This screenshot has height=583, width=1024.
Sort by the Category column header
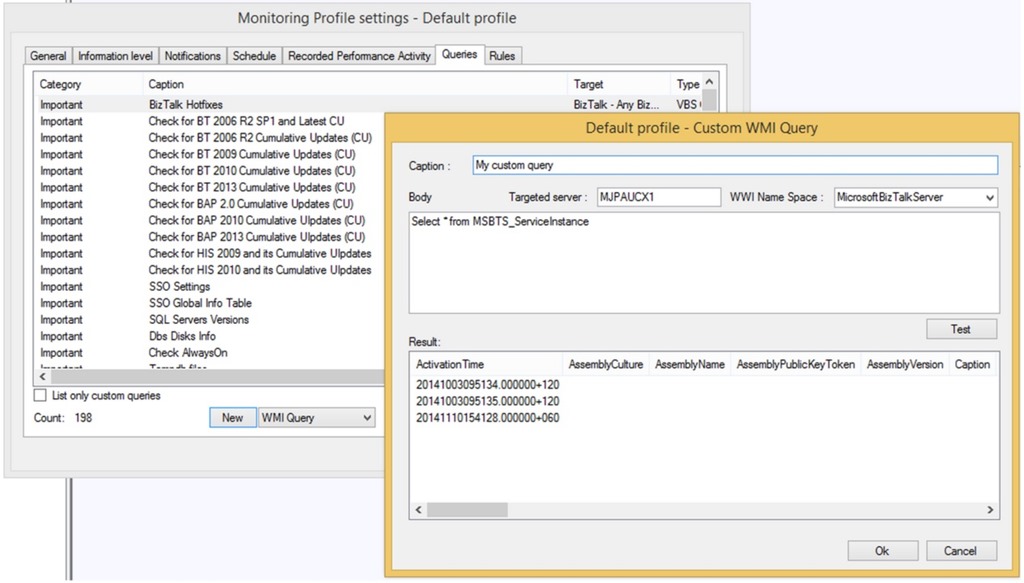point(89,84)
